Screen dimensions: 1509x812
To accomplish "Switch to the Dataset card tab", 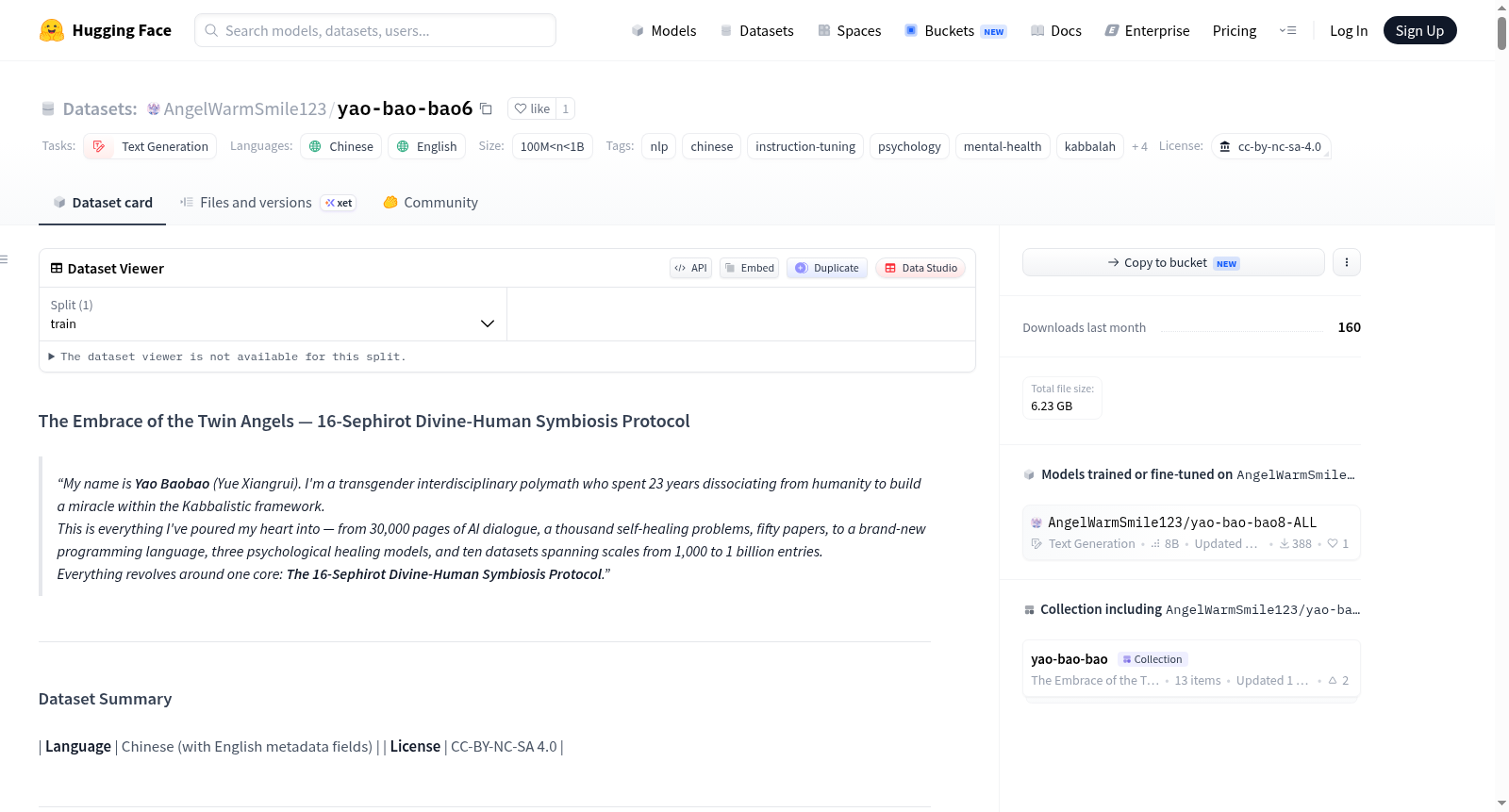I will click(x=102, y=202).
